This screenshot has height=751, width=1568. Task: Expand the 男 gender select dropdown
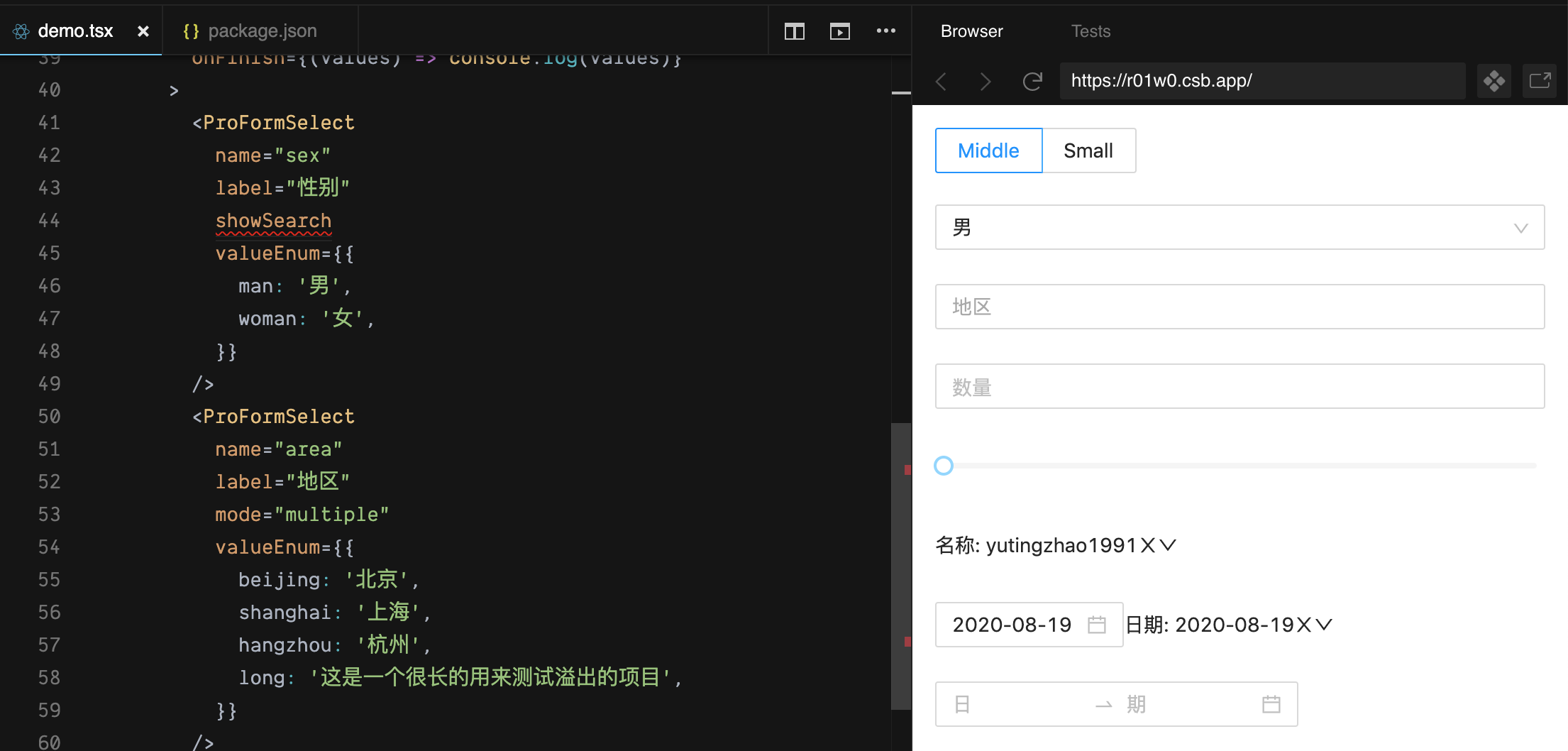[x=1520, y=227]
